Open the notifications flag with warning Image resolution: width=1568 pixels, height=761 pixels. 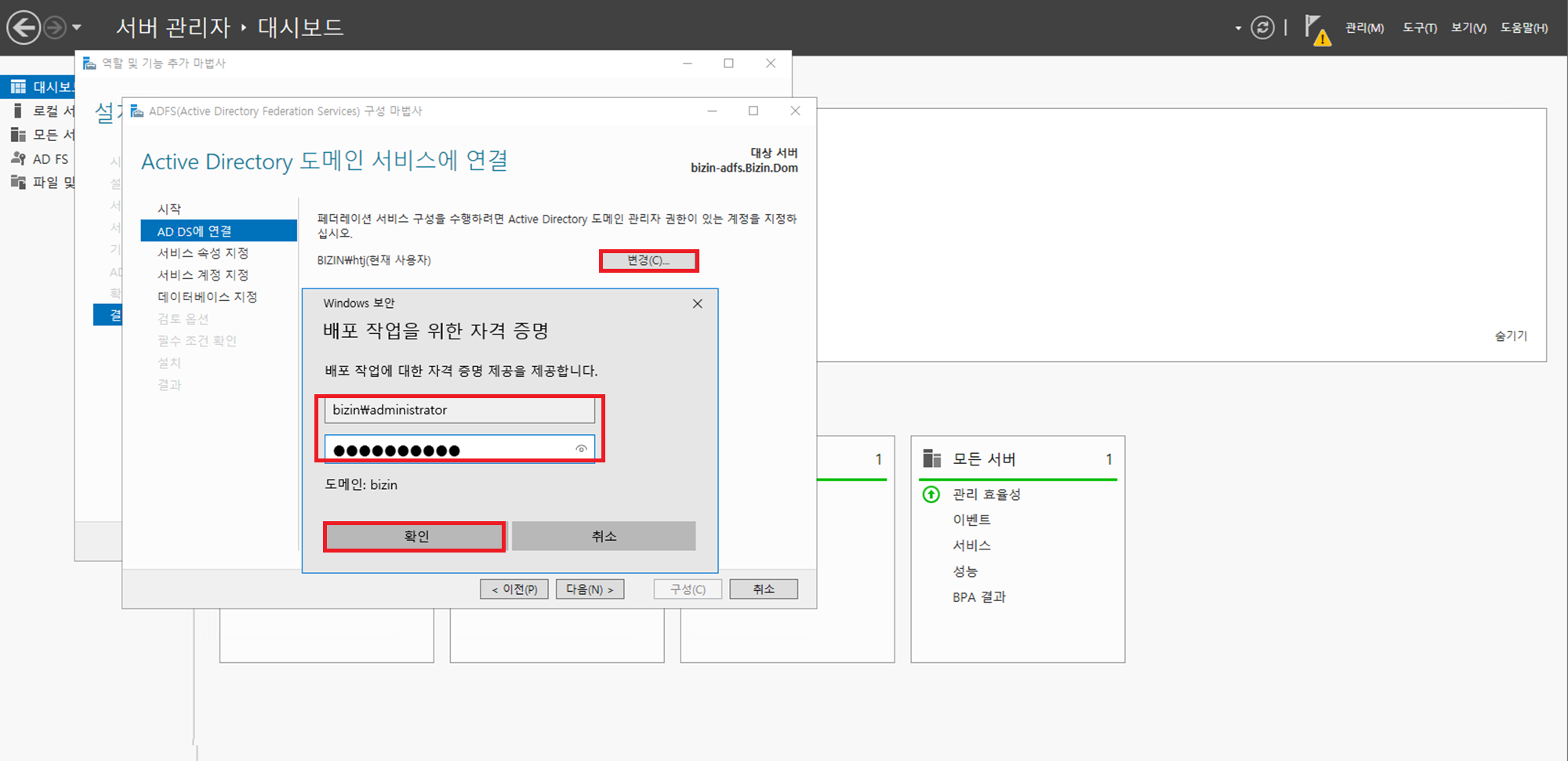[x=1318, y=30]
